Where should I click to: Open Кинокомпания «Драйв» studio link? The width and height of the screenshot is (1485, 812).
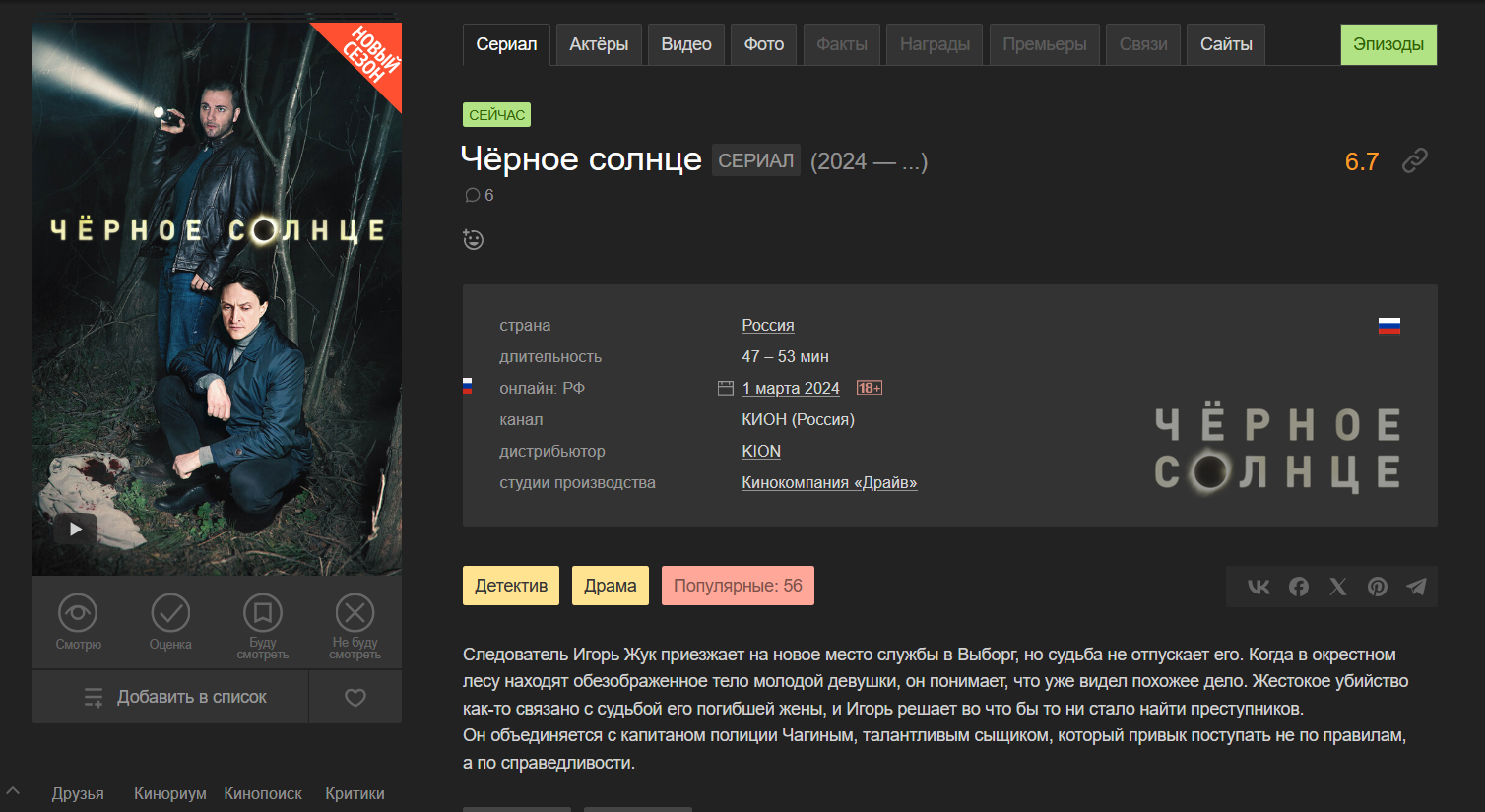(829, 482)
